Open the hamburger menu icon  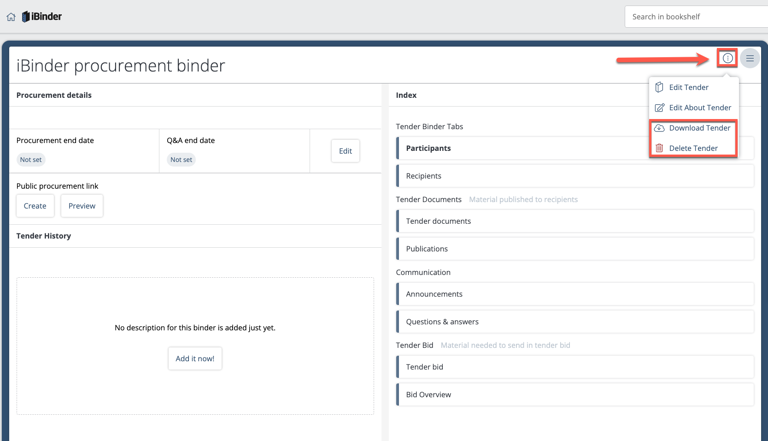(750, 58)
